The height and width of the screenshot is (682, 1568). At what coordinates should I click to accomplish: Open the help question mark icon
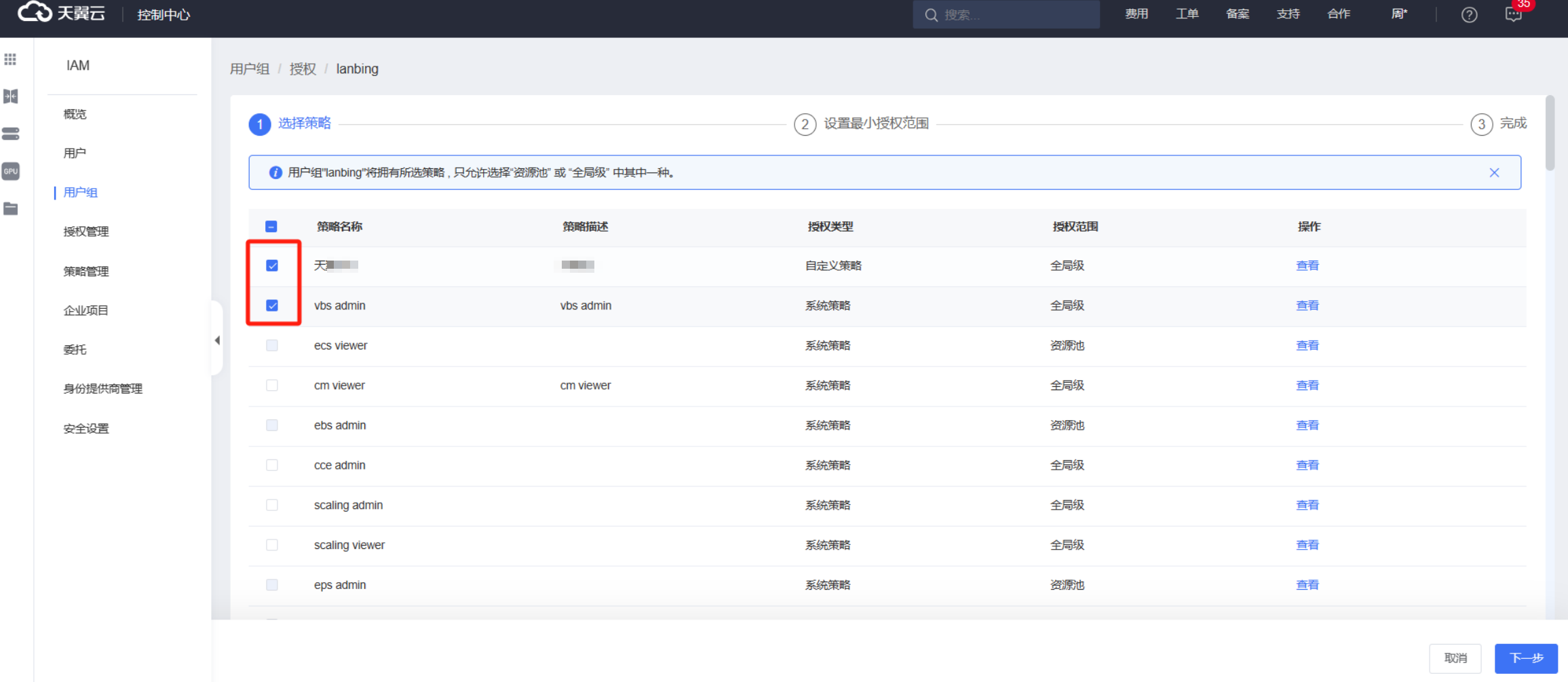[x=1469, y=15]
